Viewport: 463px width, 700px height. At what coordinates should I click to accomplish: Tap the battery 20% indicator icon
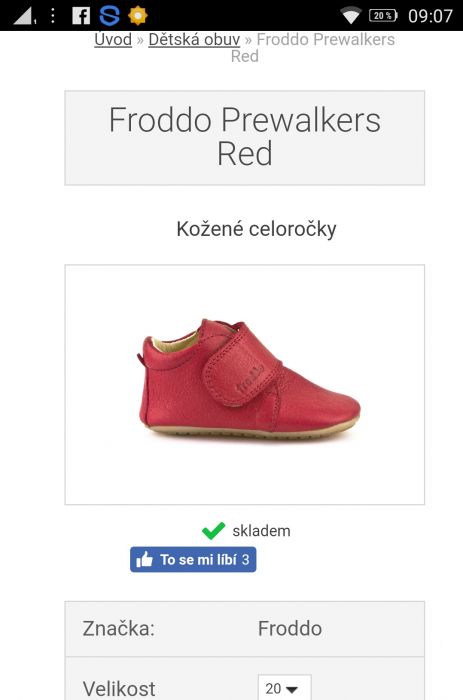(384, 16)
